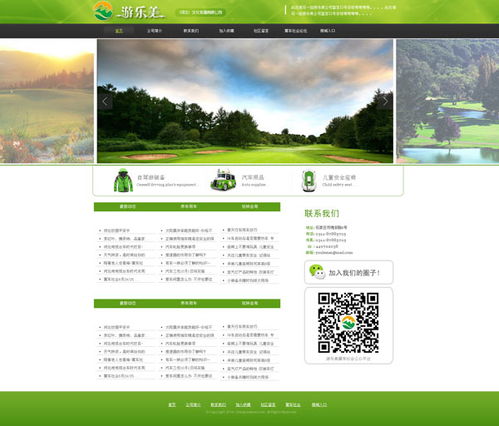
Task: Click the green WeChat bubble icon
Action: pos(317,272)
